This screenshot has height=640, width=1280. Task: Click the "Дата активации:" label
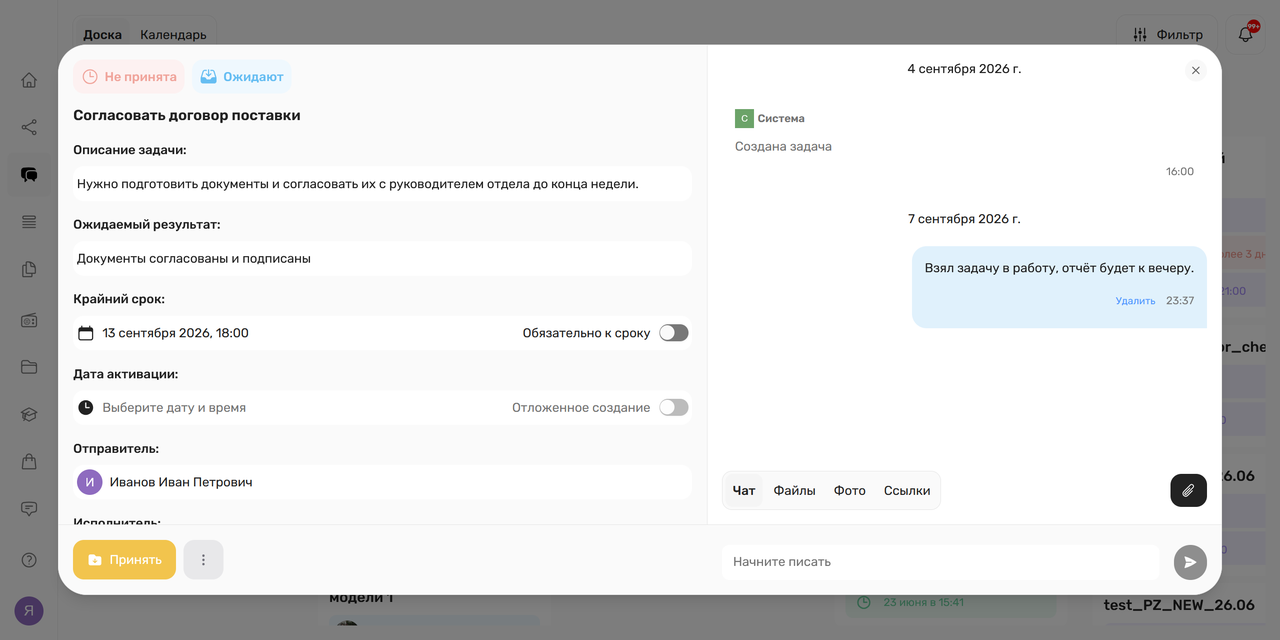pos(126,374)
